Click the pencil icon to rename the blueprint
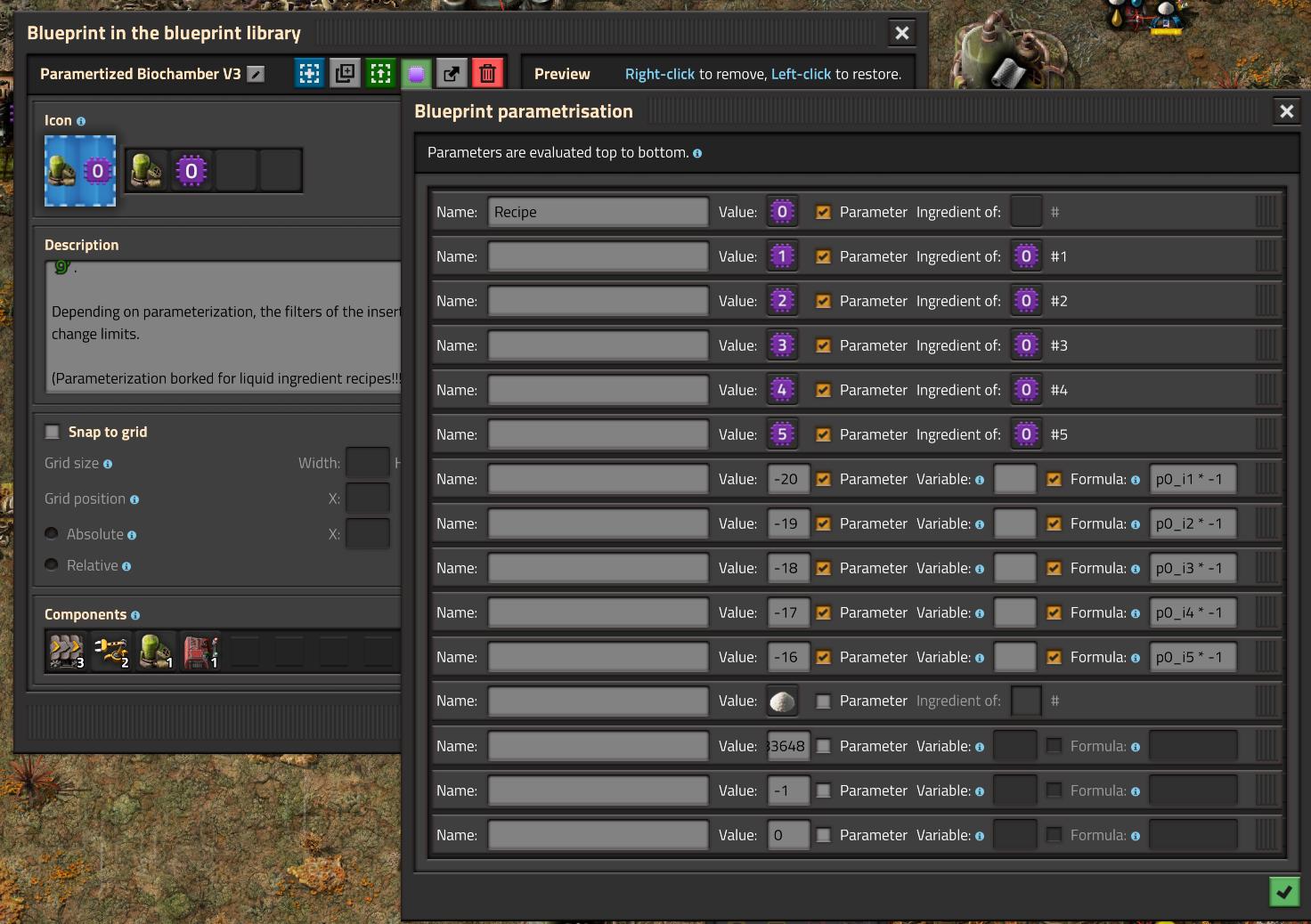 pos(256,74)
